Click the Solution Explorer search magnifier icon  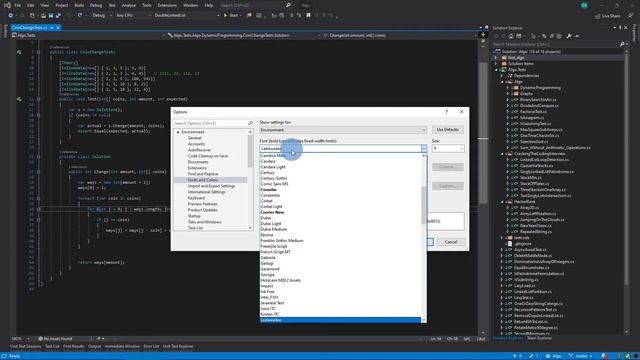[622, 44]
